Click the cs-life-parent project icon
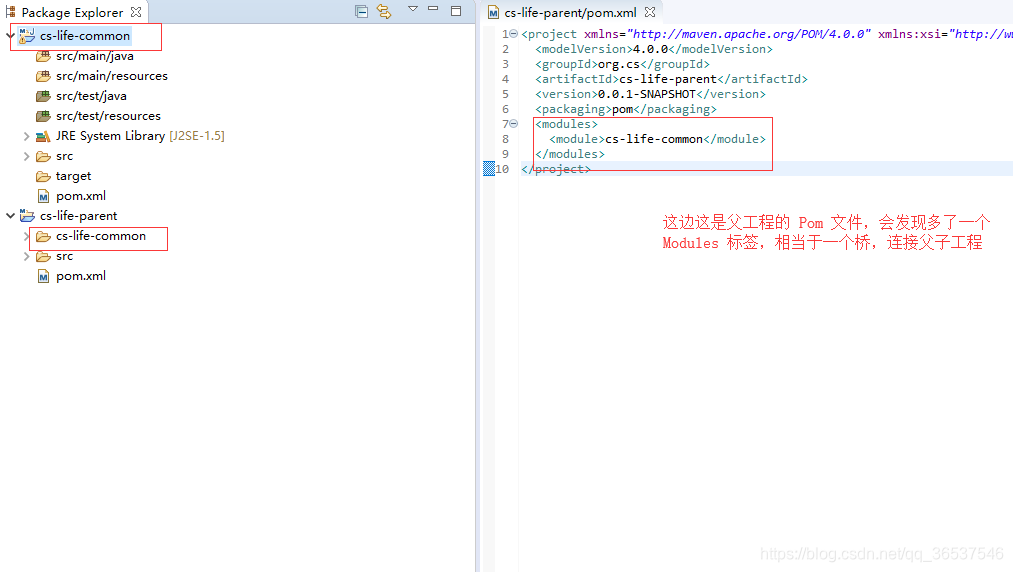Image resolution: width=1013 pixels, height=572 pixels. 26,215
